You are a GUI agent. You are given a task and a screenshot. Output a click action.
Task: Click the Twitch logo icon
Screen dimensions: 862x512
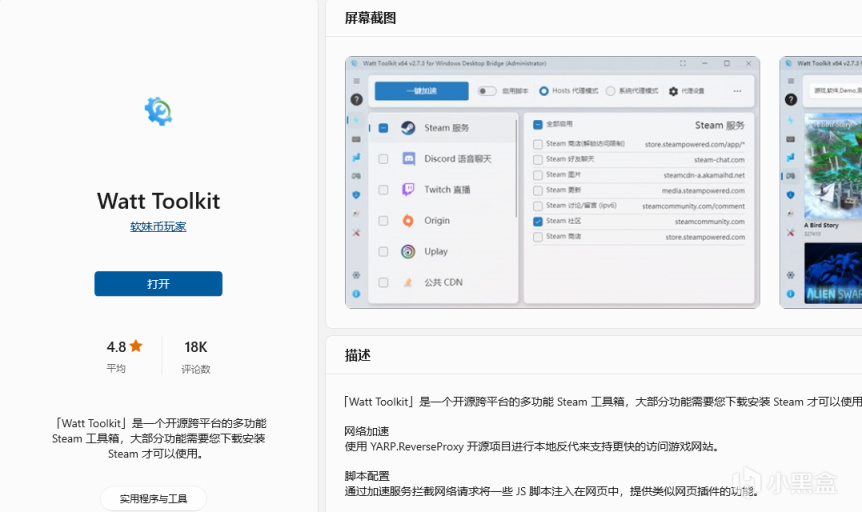[408, 190]
